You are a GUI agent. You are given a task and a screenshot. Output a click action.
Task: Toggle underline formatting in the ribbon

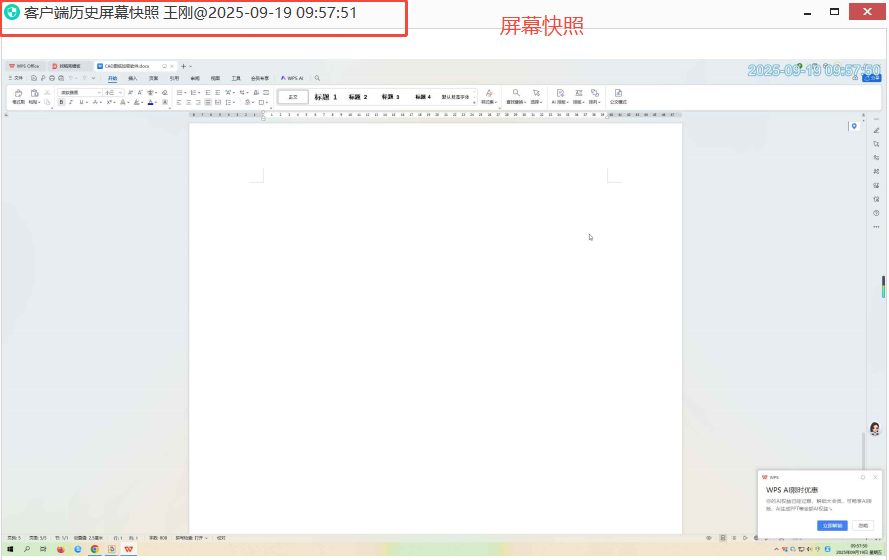(x=82, y=102)
